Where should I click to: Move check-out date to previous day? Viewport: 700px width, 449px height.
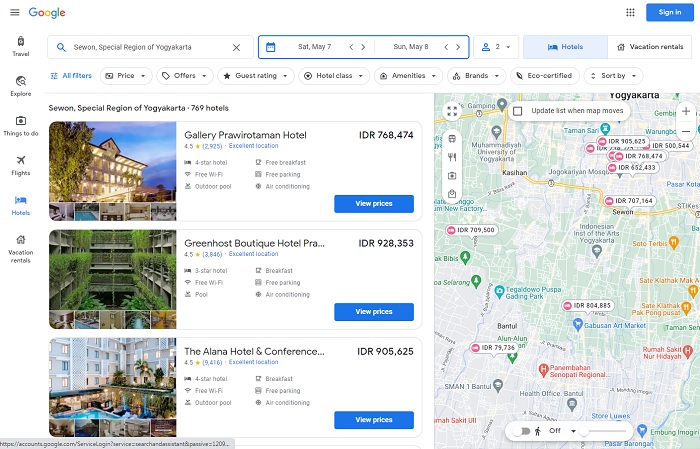coord(446,47)
